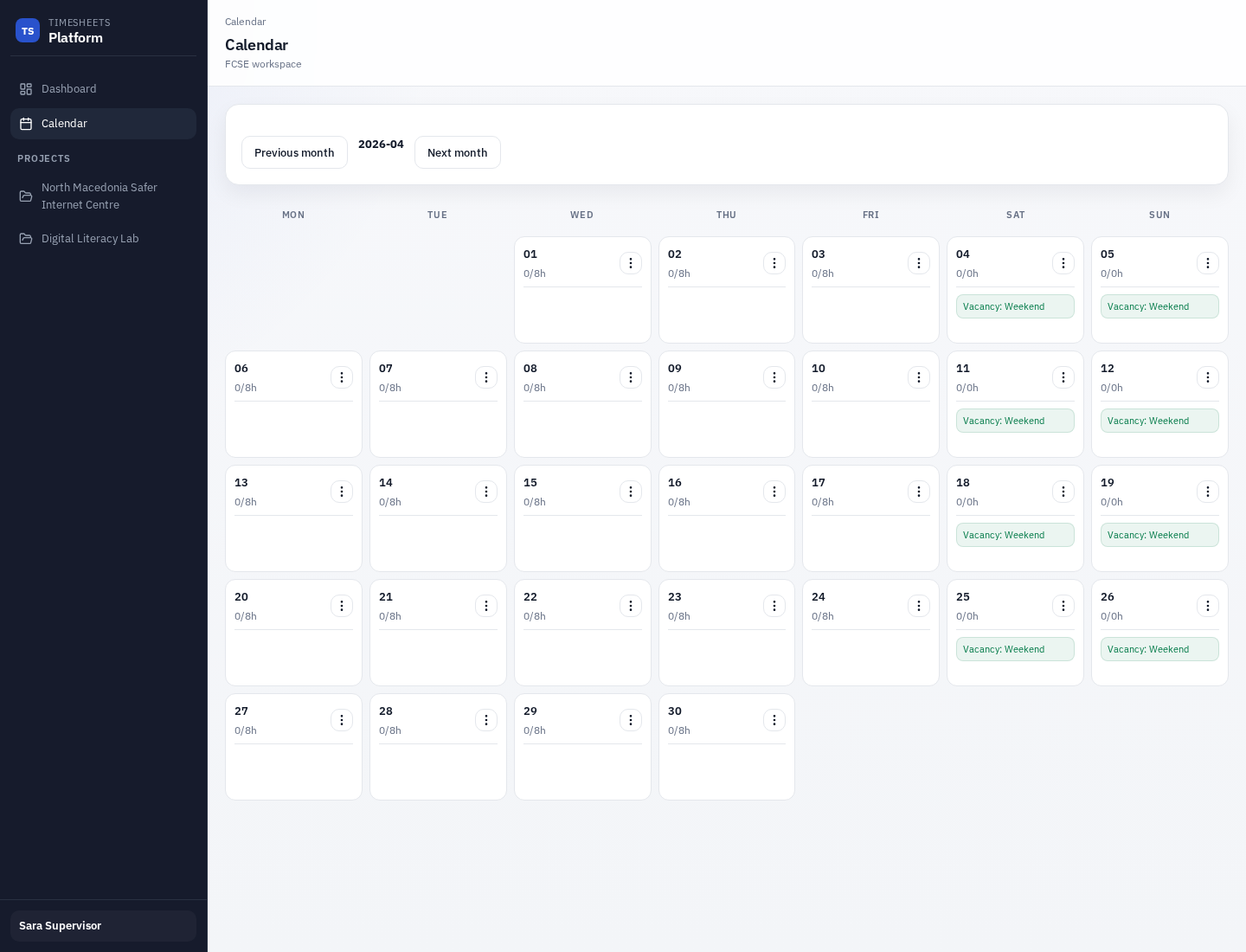Image resolution: width=1246 pixels, height=952 pixels.
Task: Click the 0/8h hours progress bar on April 01
Action: (582, 286)
